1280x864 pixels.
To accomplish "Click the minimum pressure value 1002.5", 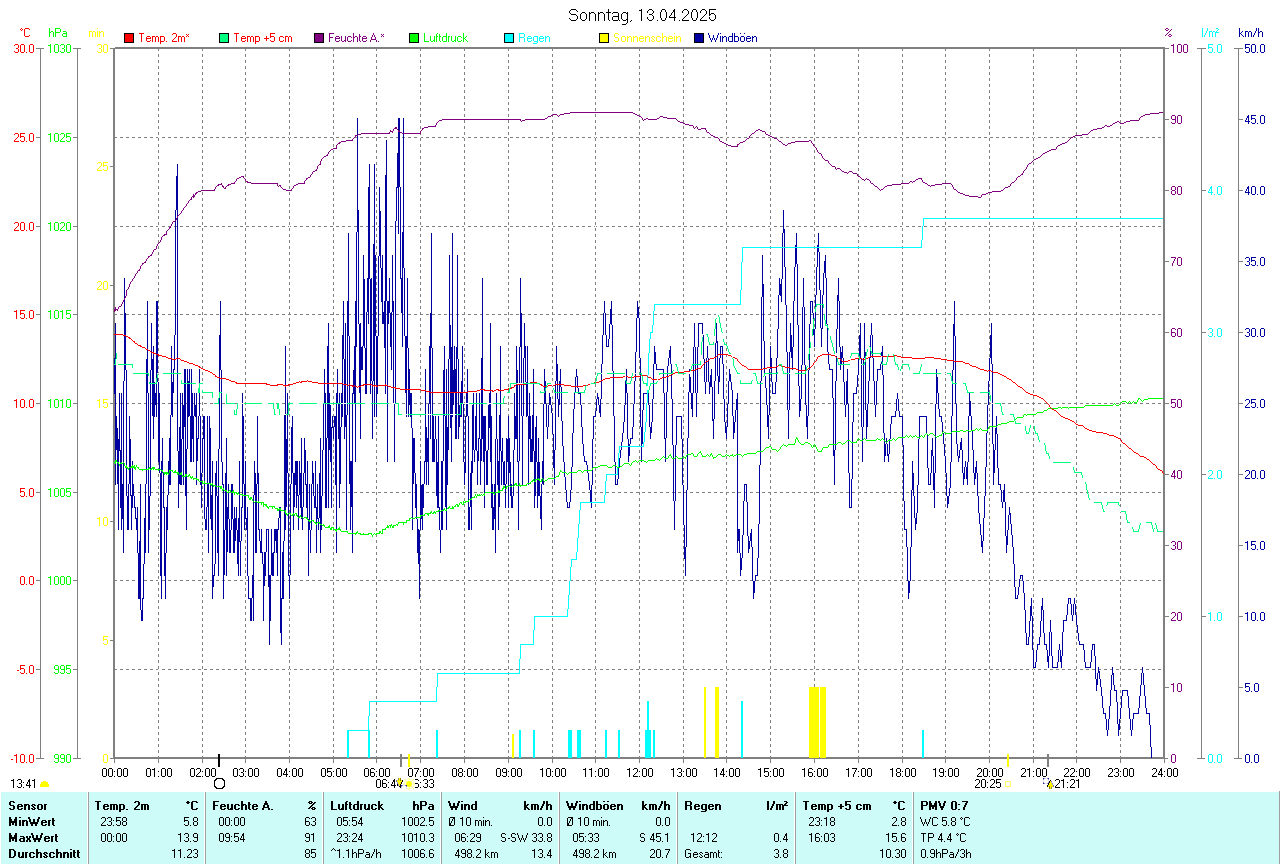I will click(419, 822).
